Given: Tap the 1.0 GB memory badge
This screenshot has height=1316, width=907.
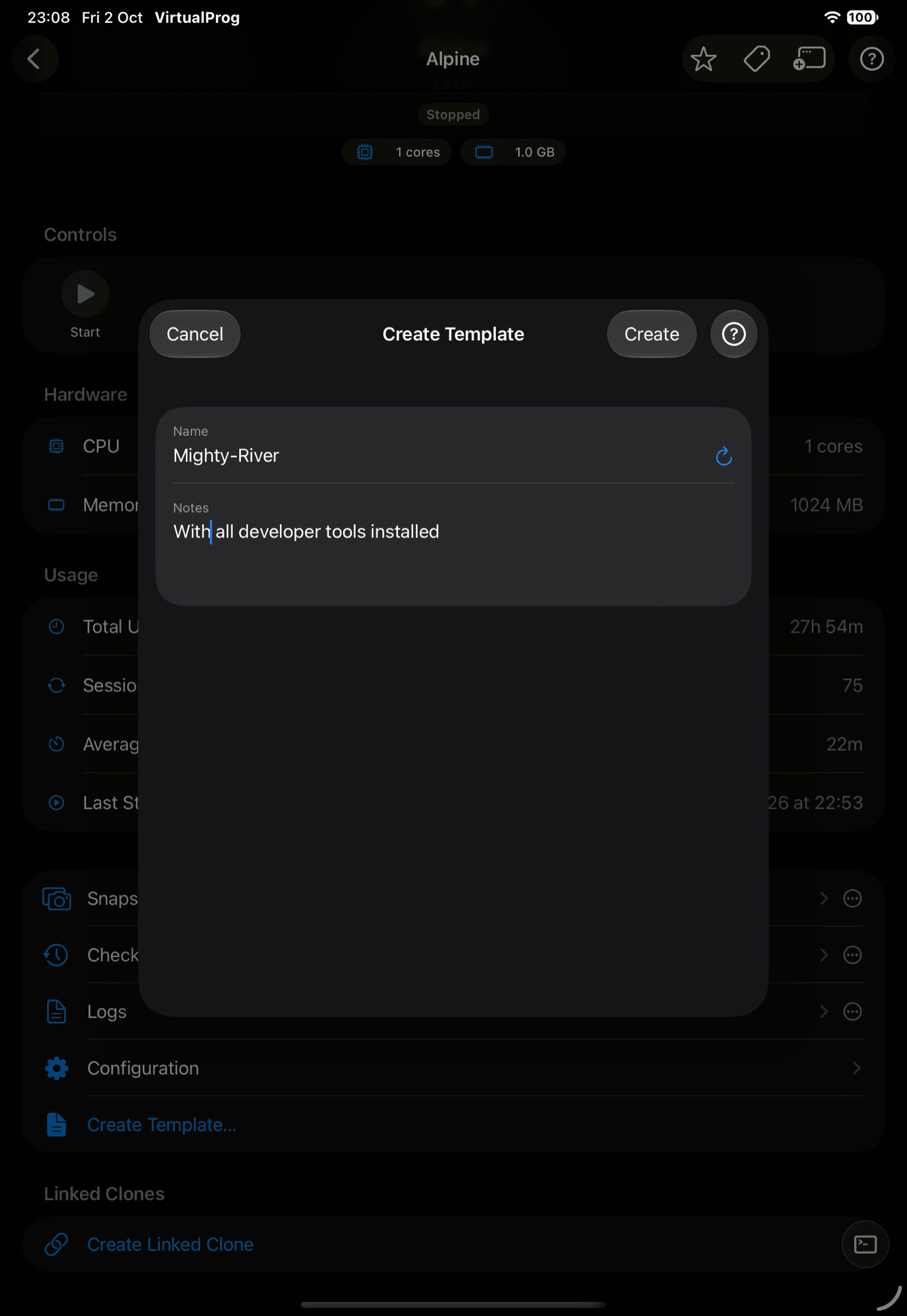Looking at the screenshot, I should 512,153.
